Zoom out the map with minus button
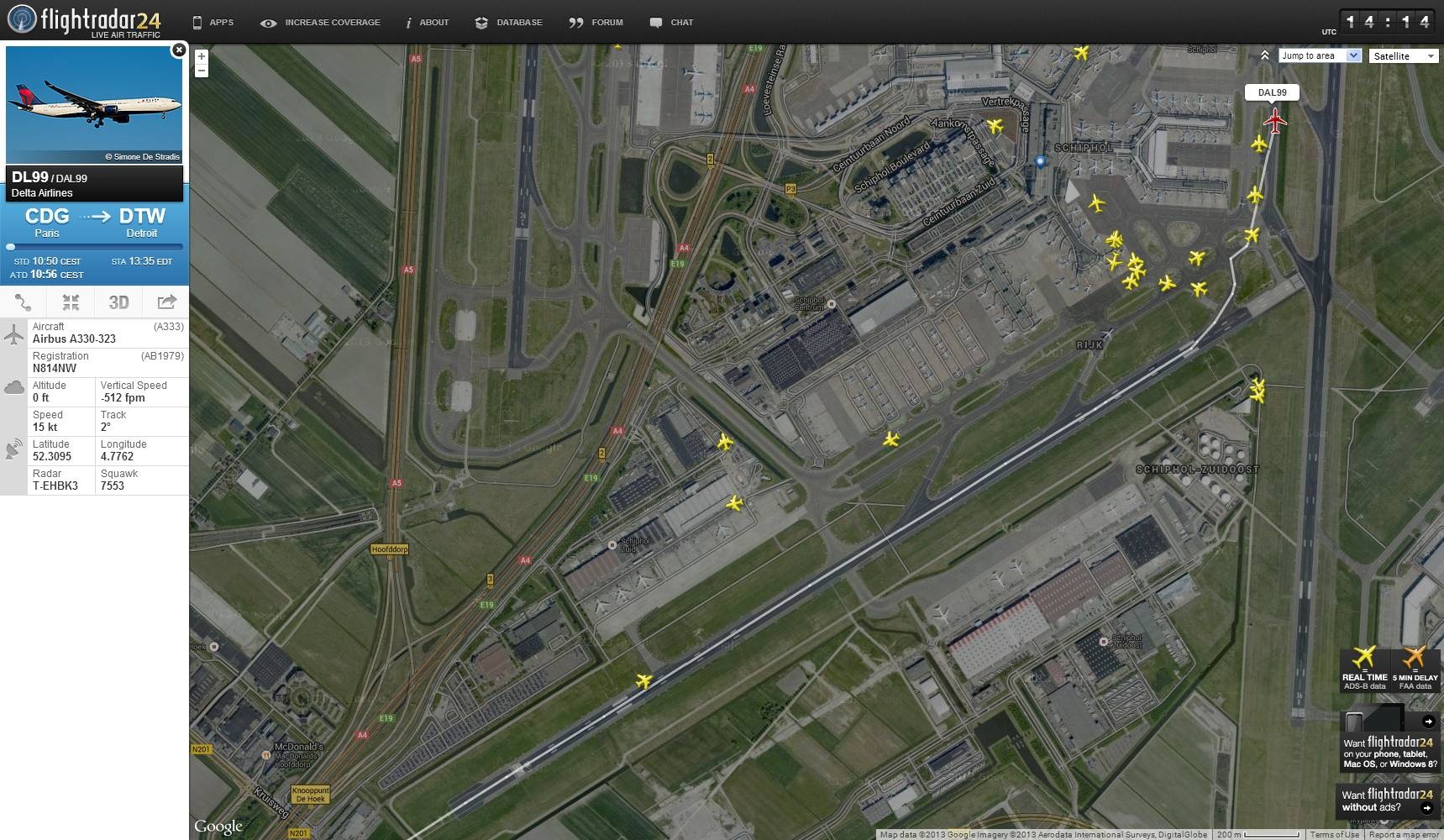The height and width of the screenshot is (840, 1444). 202,71
